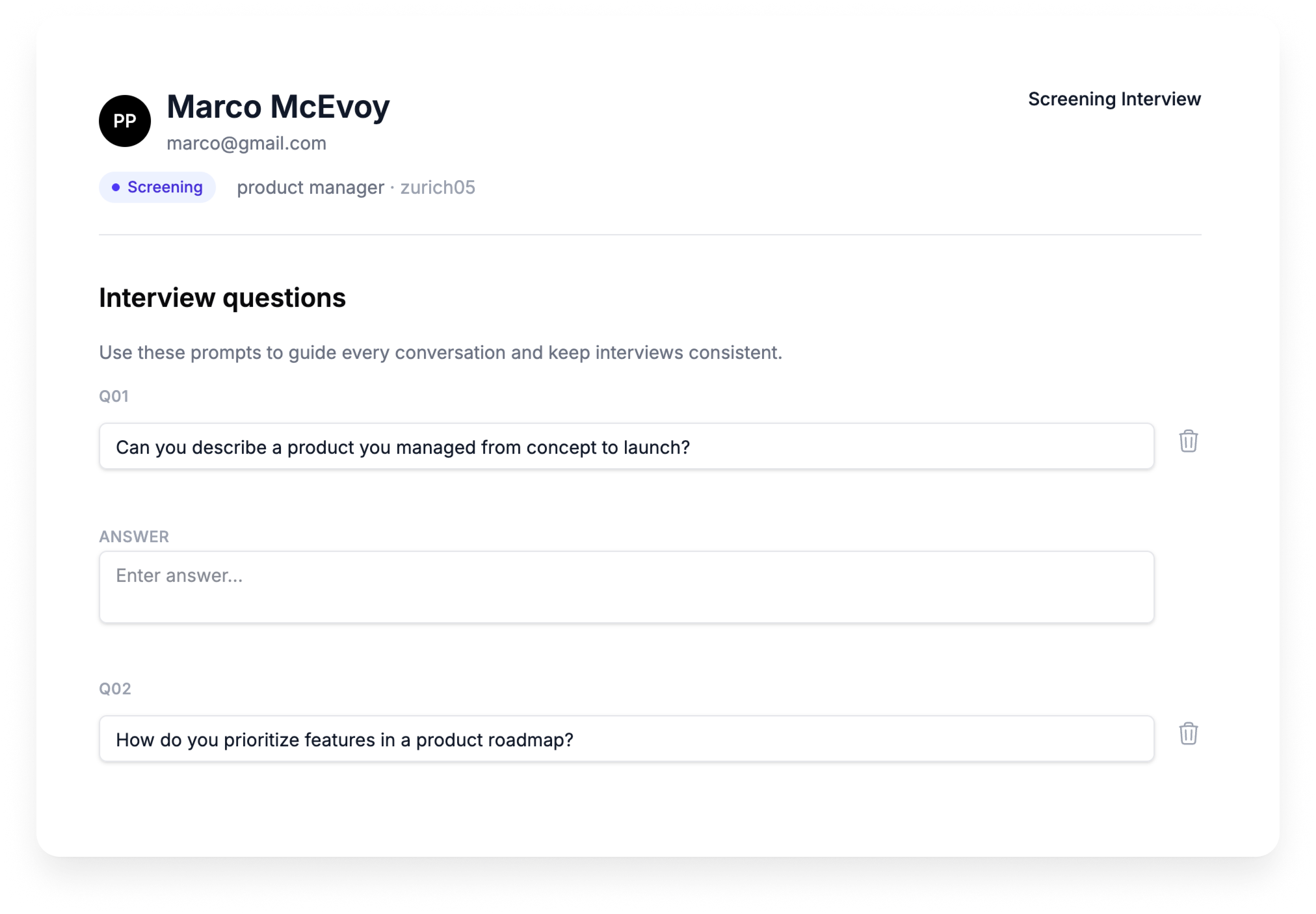This screenshot has width=1316, height=914.
Task: Click the PP avatar circle
Action: coord(125,121)
